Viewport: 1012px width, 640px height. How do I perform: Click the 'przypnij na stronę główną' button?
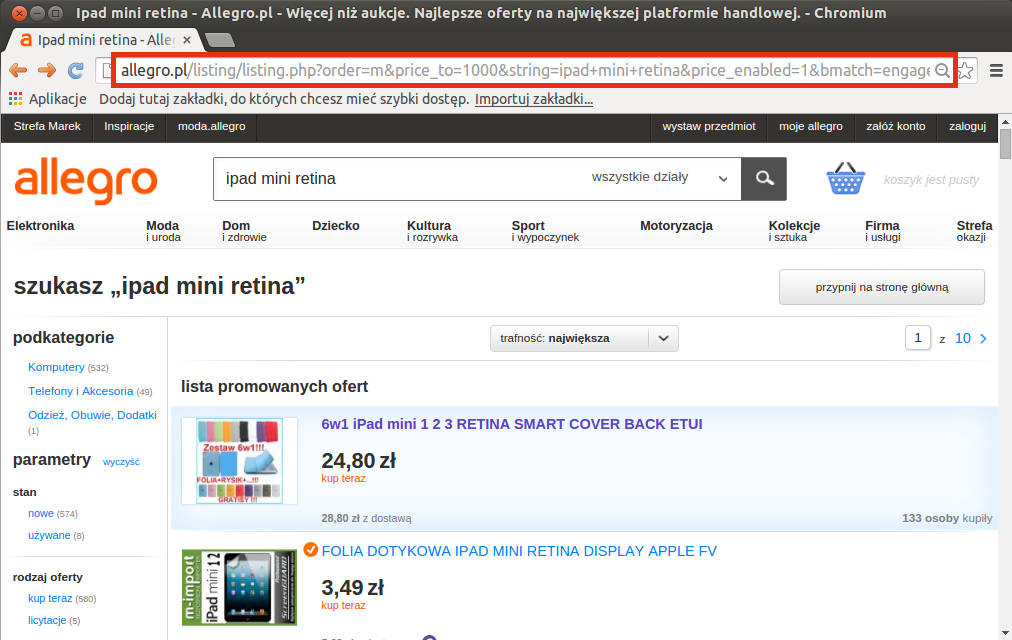[881, 287]
